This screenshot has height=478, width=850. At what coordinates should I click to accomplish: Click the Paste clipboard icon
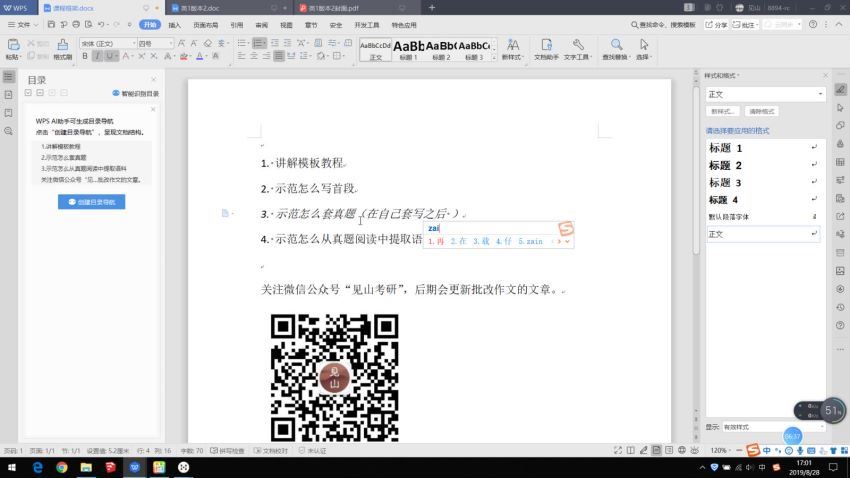coord(13,46)
